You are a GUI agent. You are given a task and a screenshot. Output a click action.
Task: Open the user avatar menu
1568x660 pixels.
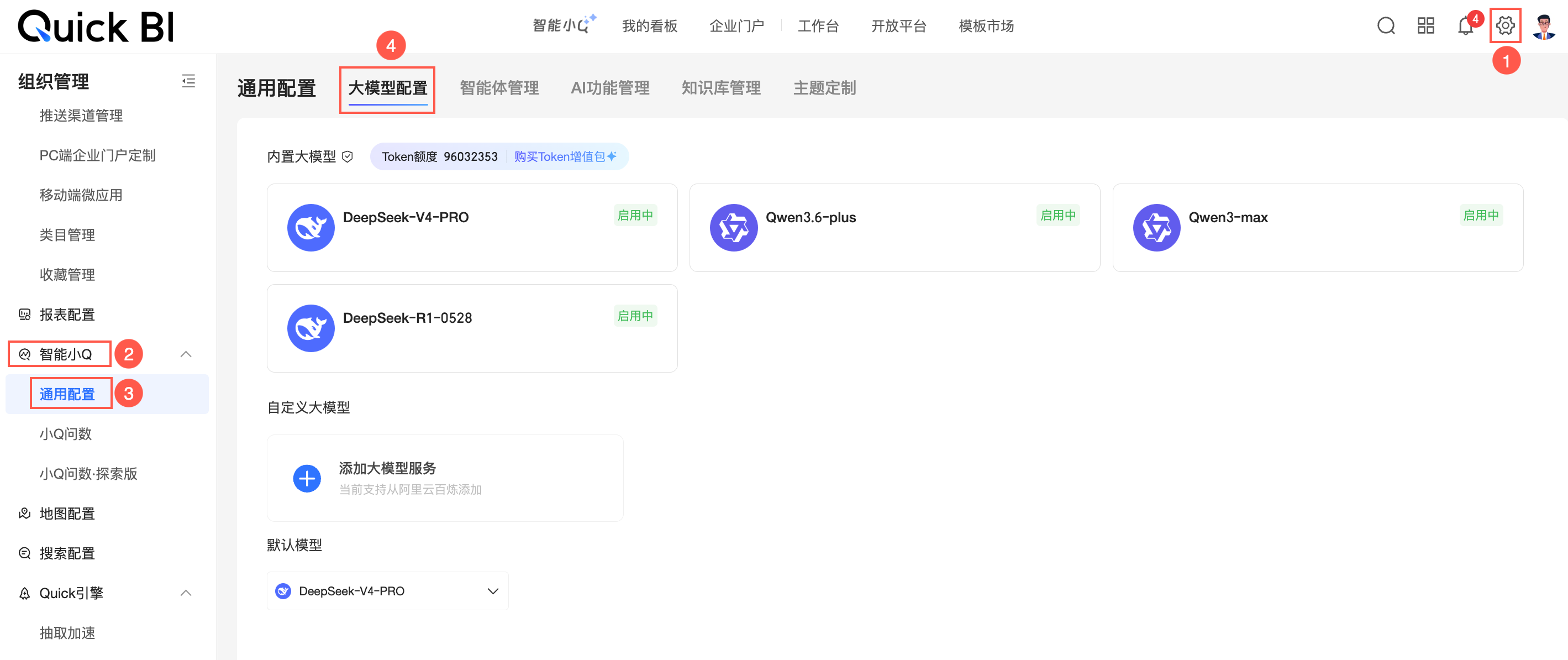[x=1544, y=26]
